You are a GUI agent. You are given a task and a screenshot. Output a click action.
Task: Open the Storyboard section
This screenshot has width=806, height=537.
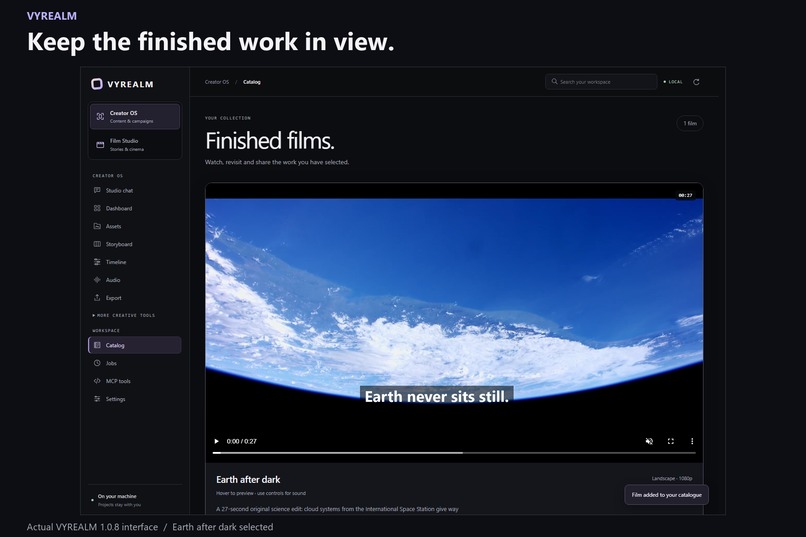pos(135,244)
